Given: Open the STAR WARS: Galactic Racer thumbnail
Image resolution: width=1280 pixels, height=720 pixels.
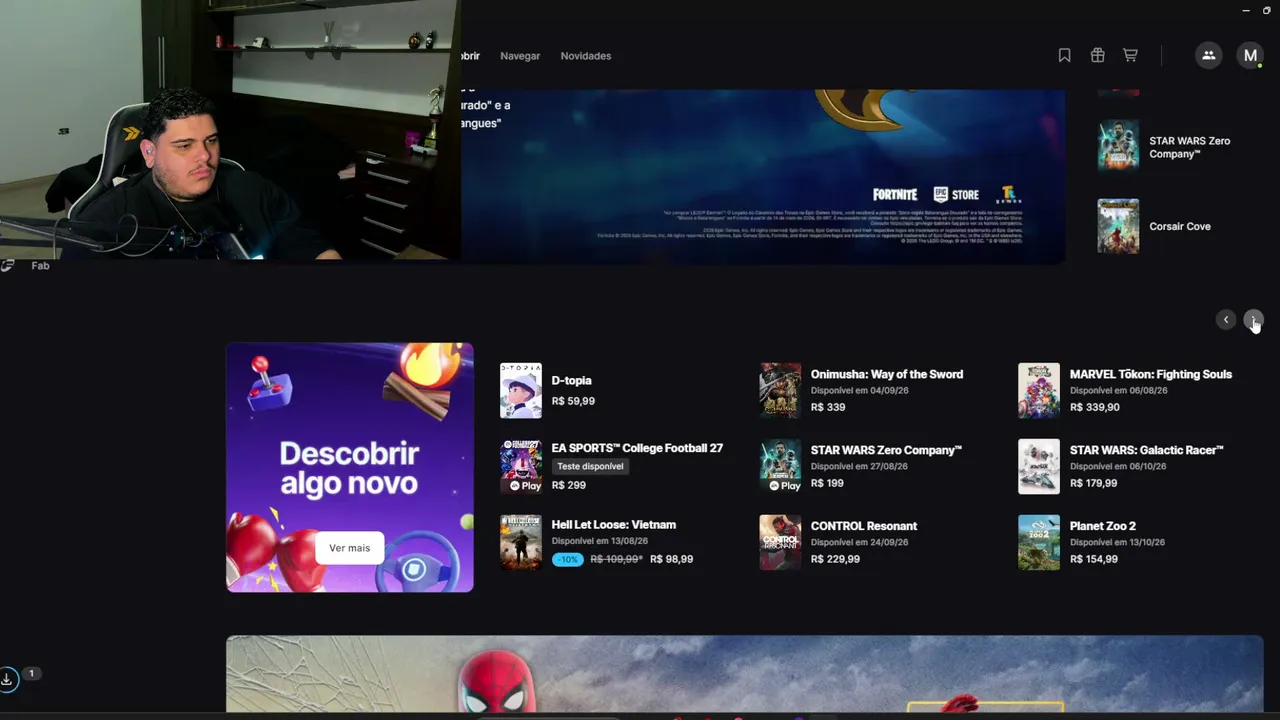Looking at the screenshot, I should [x=1039, y=466].
